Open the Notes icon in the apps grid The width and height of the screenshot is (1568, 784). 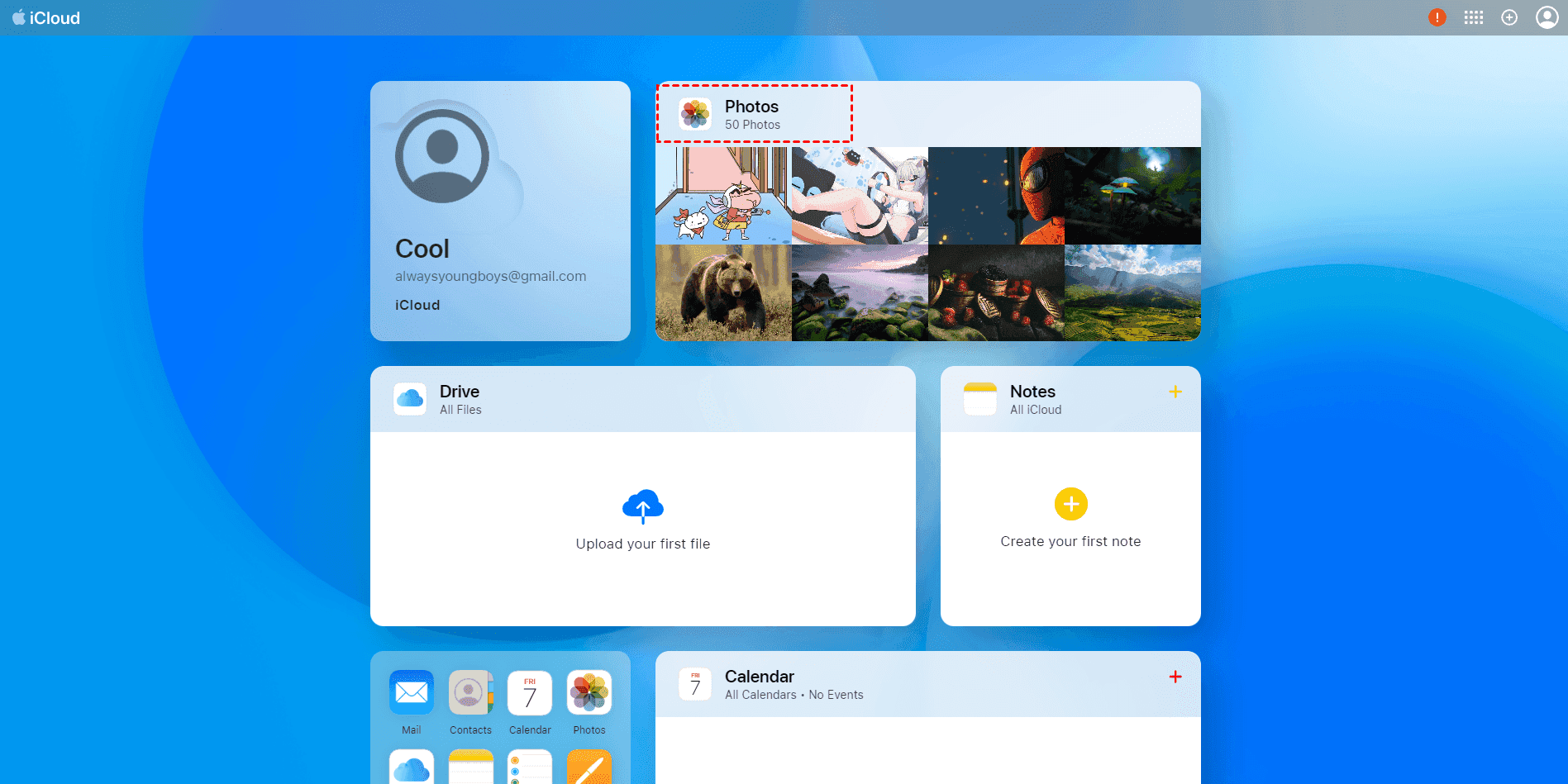471,767
